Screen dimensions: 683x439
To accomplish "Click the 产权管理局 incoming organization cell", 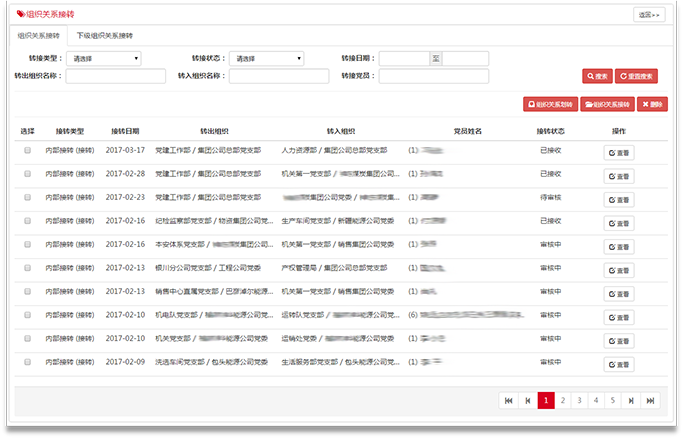I will 334,268.
